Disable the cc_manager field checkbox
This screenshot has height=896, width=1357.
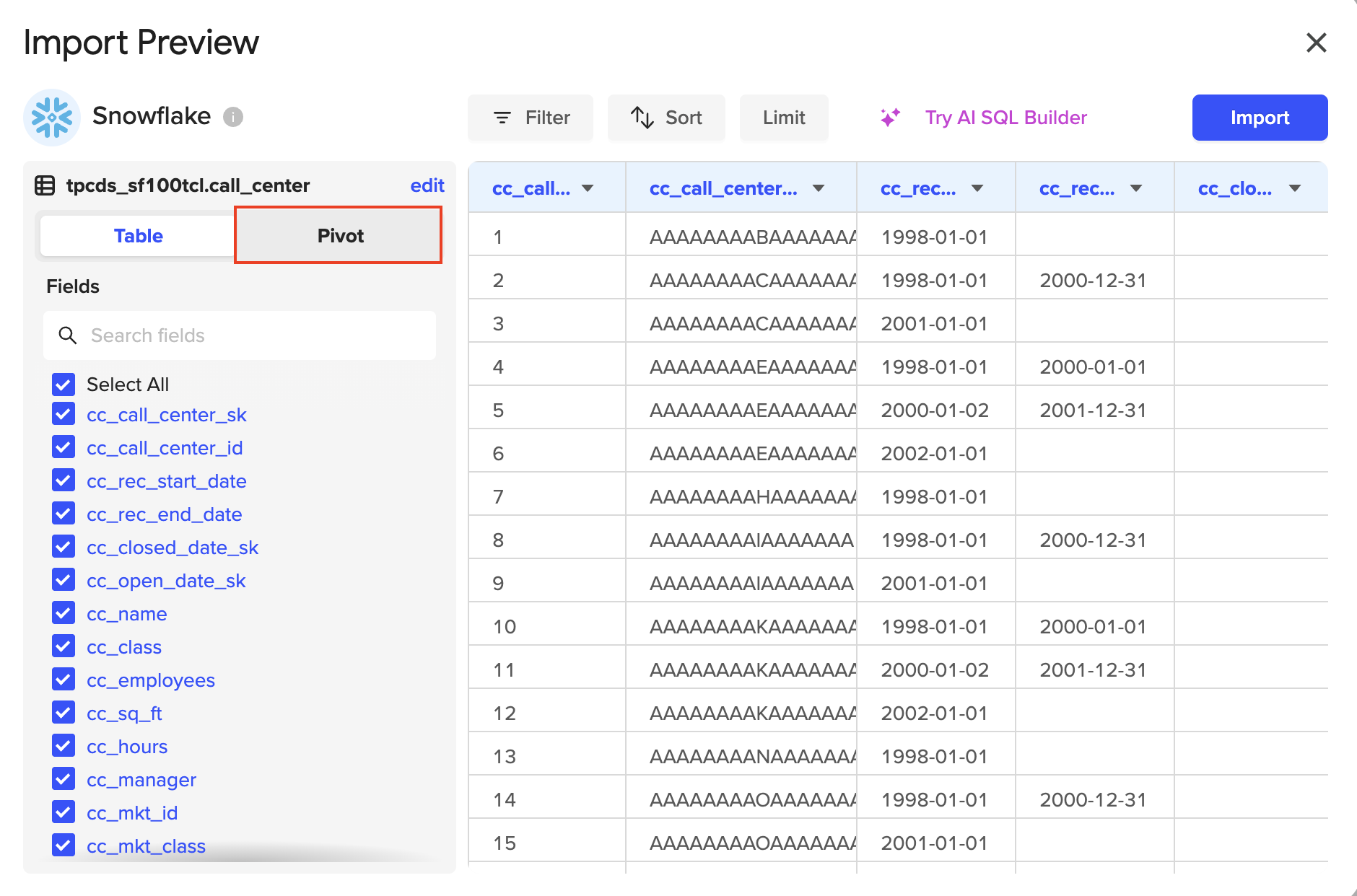coord(64,779)
